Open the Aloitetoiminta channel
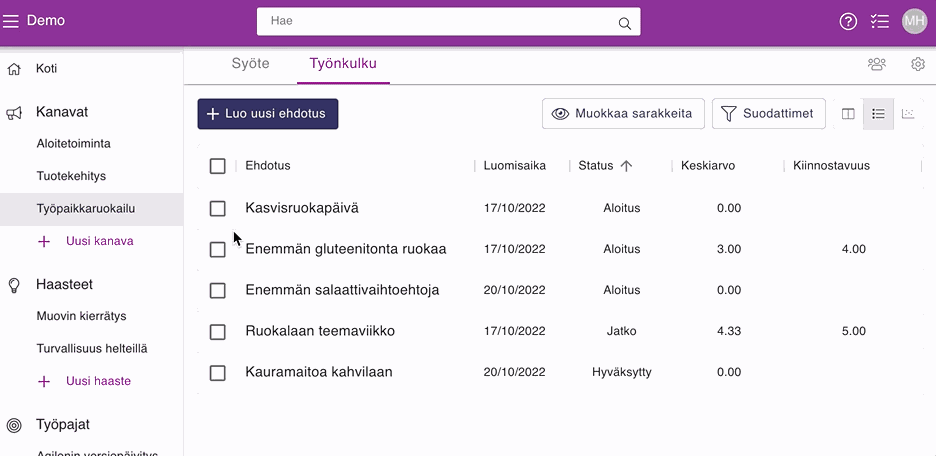This screenshot has width=936, height=456. click(x=73, y=144)
